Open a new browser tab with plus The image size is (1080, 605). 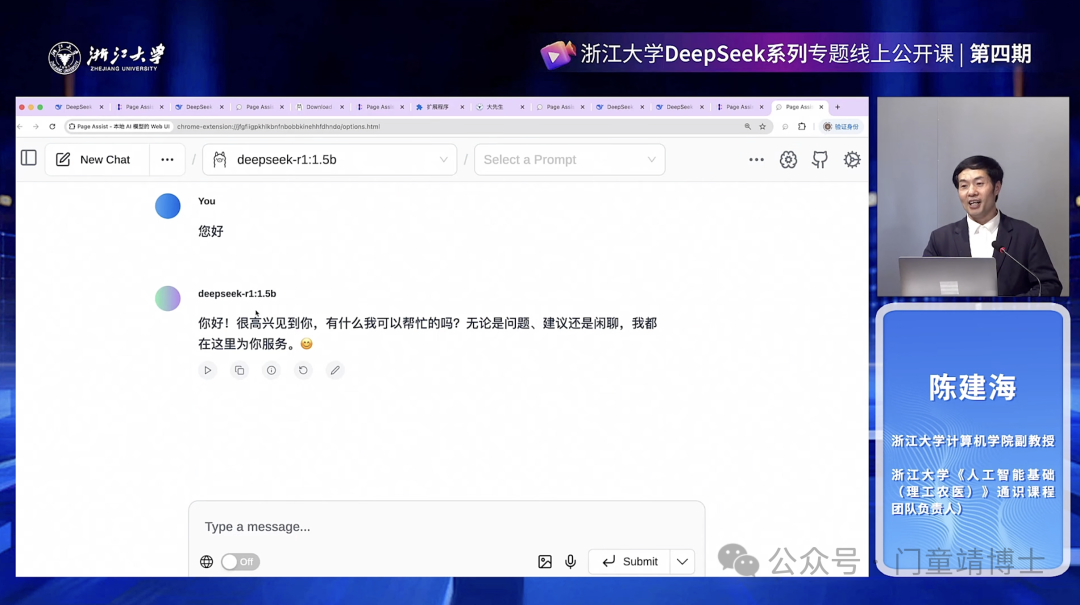click(x=838, y=107)
